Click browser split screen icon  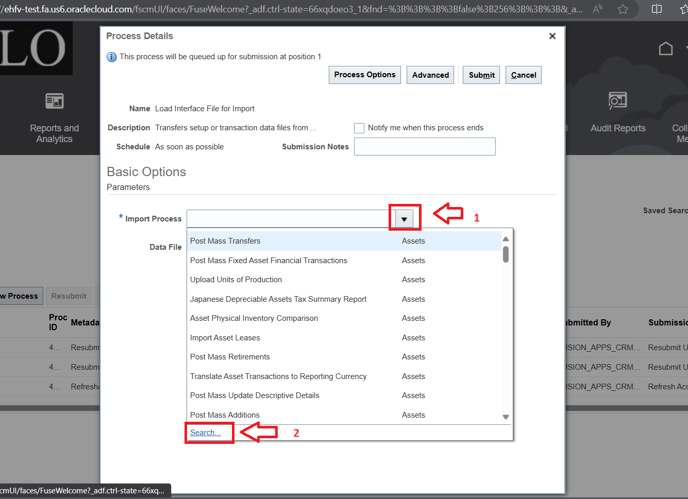pyautogui.click(x=657, y=9)
